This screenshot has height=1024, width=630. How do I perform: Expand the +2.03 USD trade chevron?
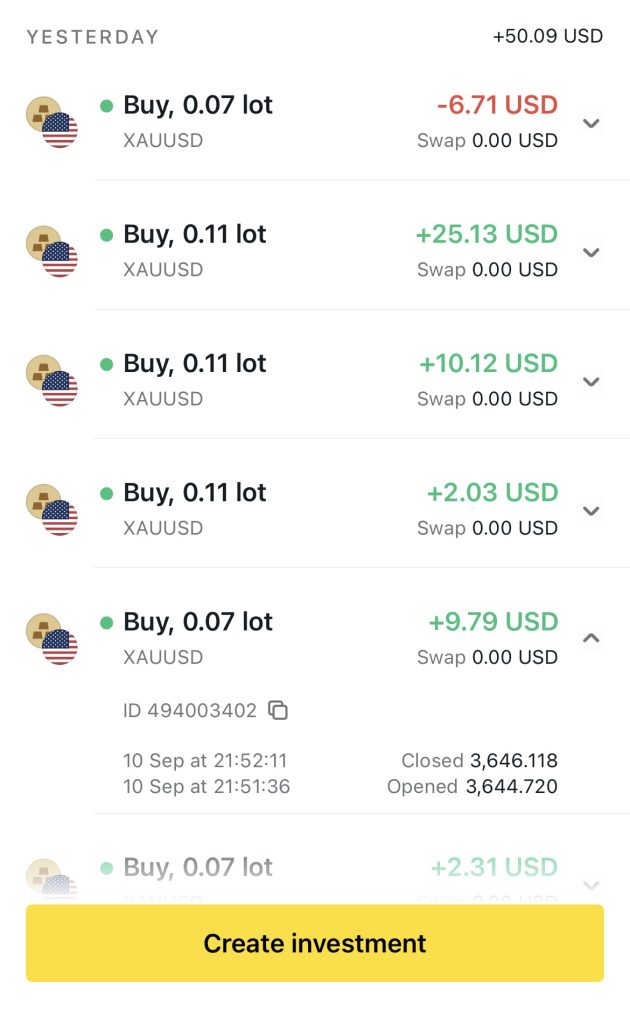pyautogui.click(x=591, y=510)
